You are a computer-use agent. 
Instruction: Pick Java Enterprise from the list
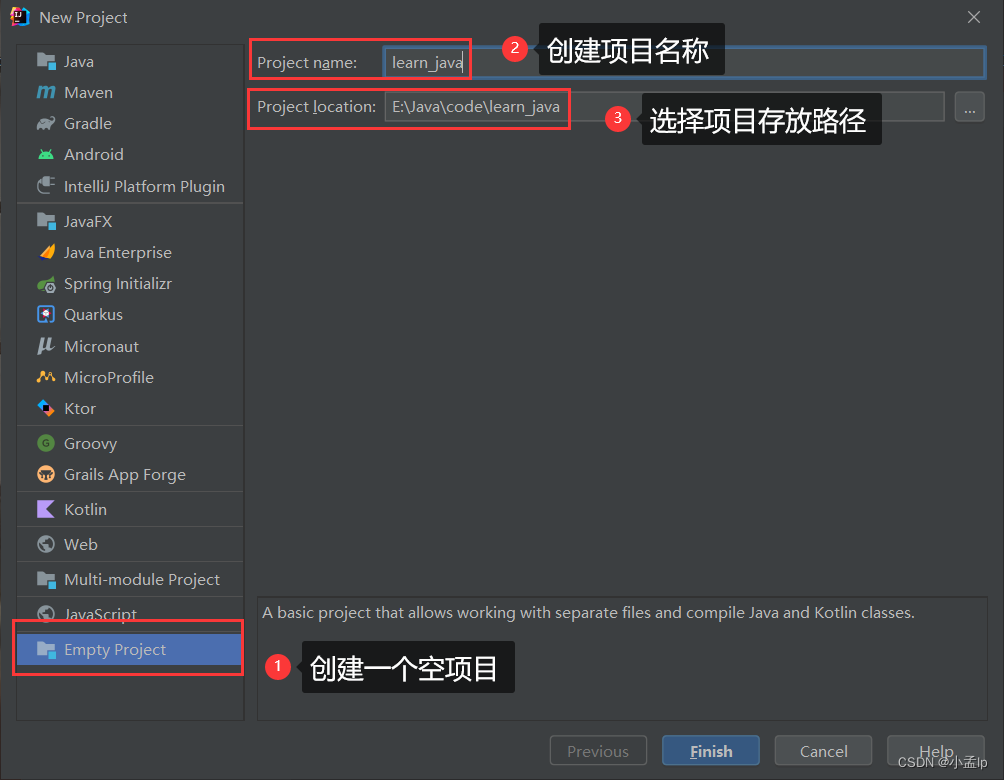coord(118,253)
